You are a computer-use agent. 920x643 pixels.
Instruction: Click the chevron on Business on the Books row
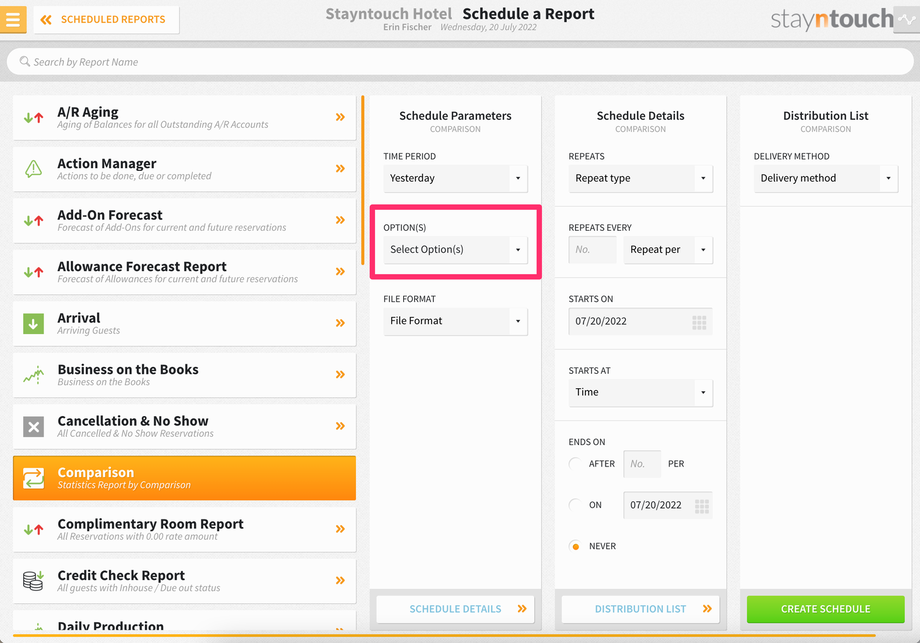coord(340,374)
